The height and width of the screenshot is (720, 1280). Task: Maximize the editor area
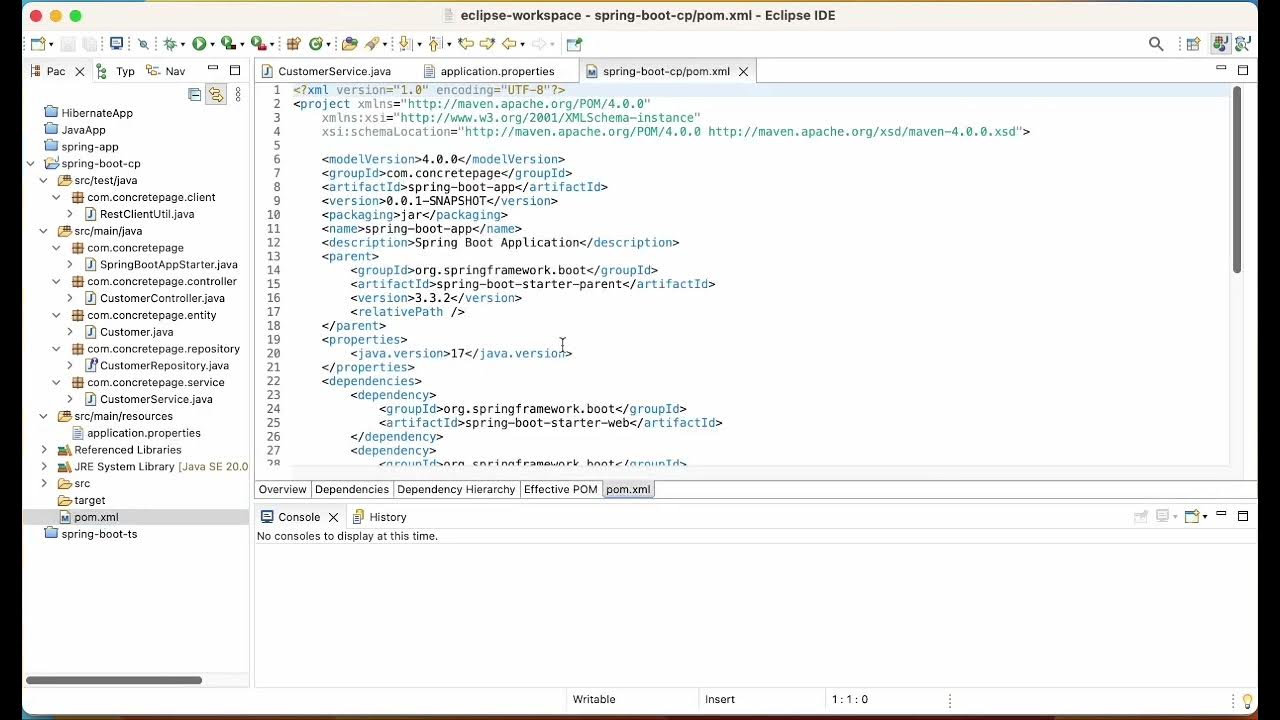click(x=1243, y=70)
